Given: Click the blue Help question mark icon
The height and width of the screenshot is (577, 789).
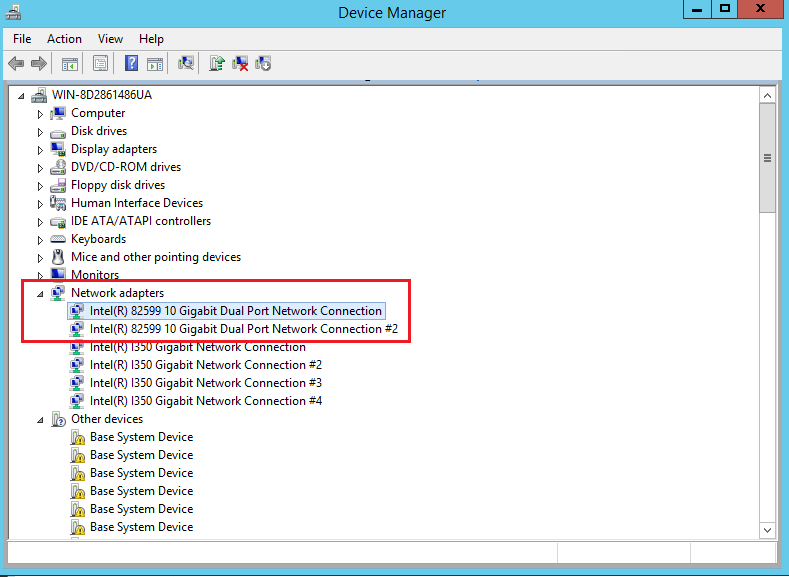Looking at the screenshot, I should point(131,63).
